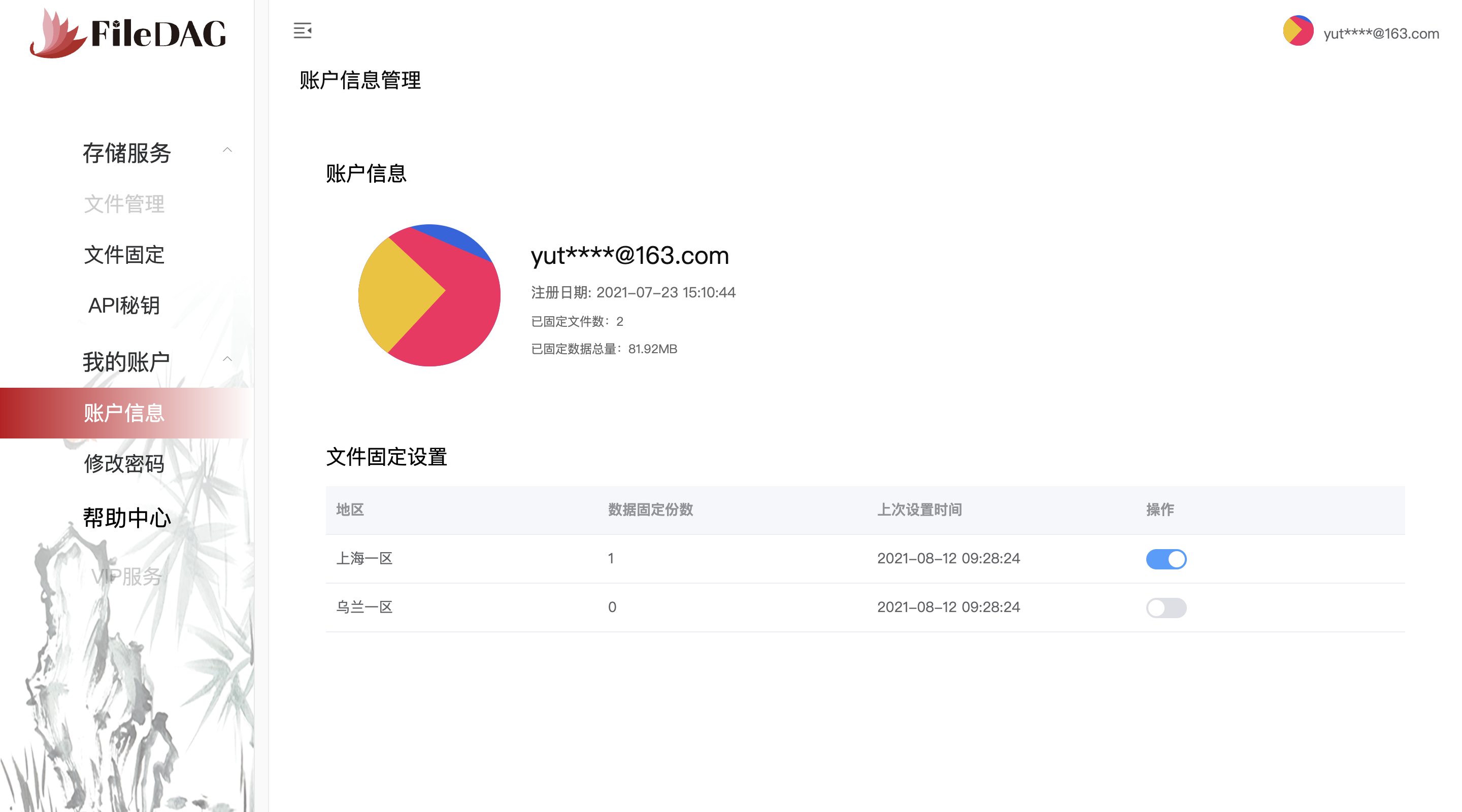
Task: Select 账户信息 sidebar item
Action: 124,413
